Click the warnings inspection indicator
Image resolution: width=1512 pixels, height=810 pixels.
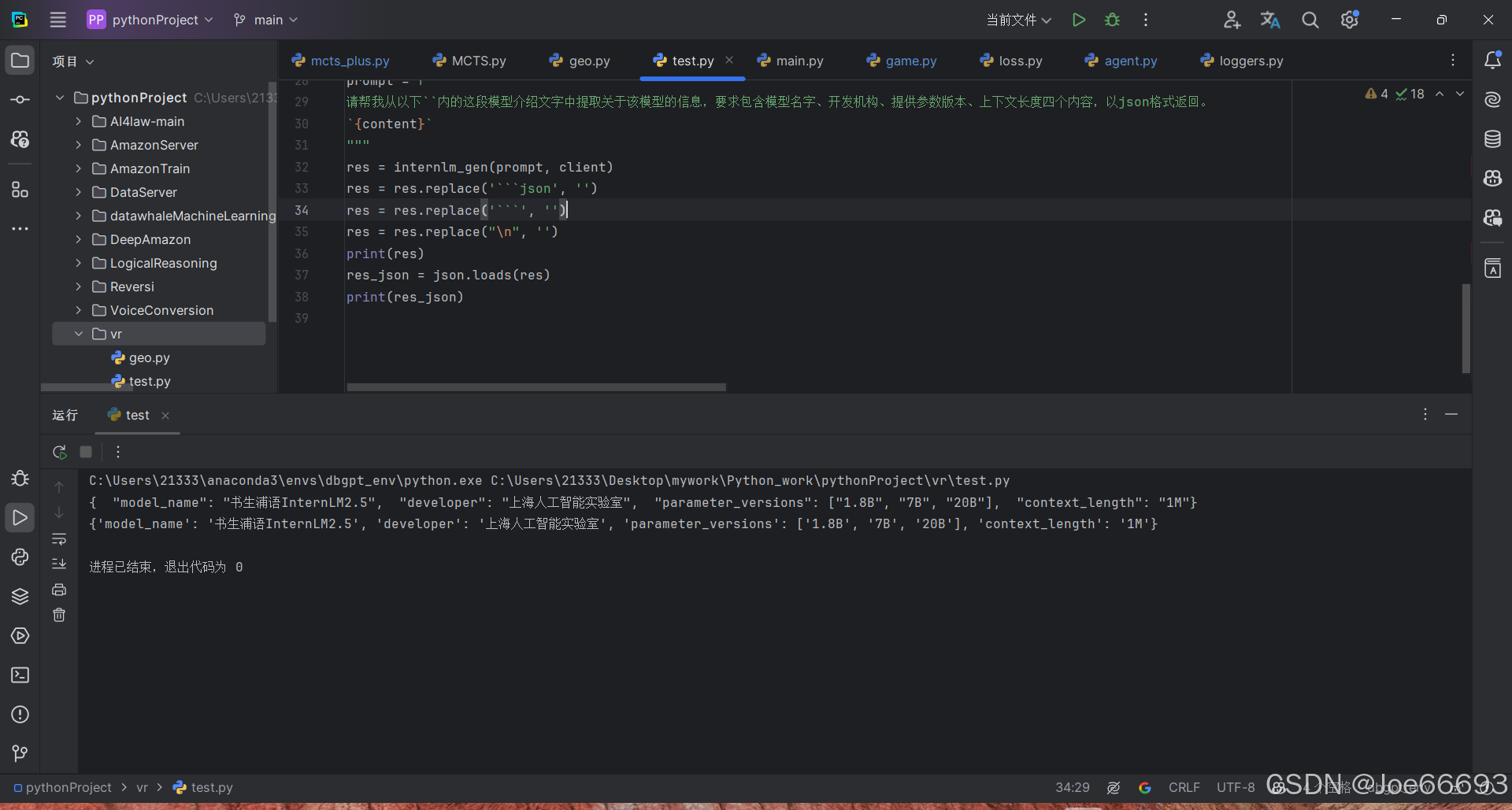tap(1377, 94)
